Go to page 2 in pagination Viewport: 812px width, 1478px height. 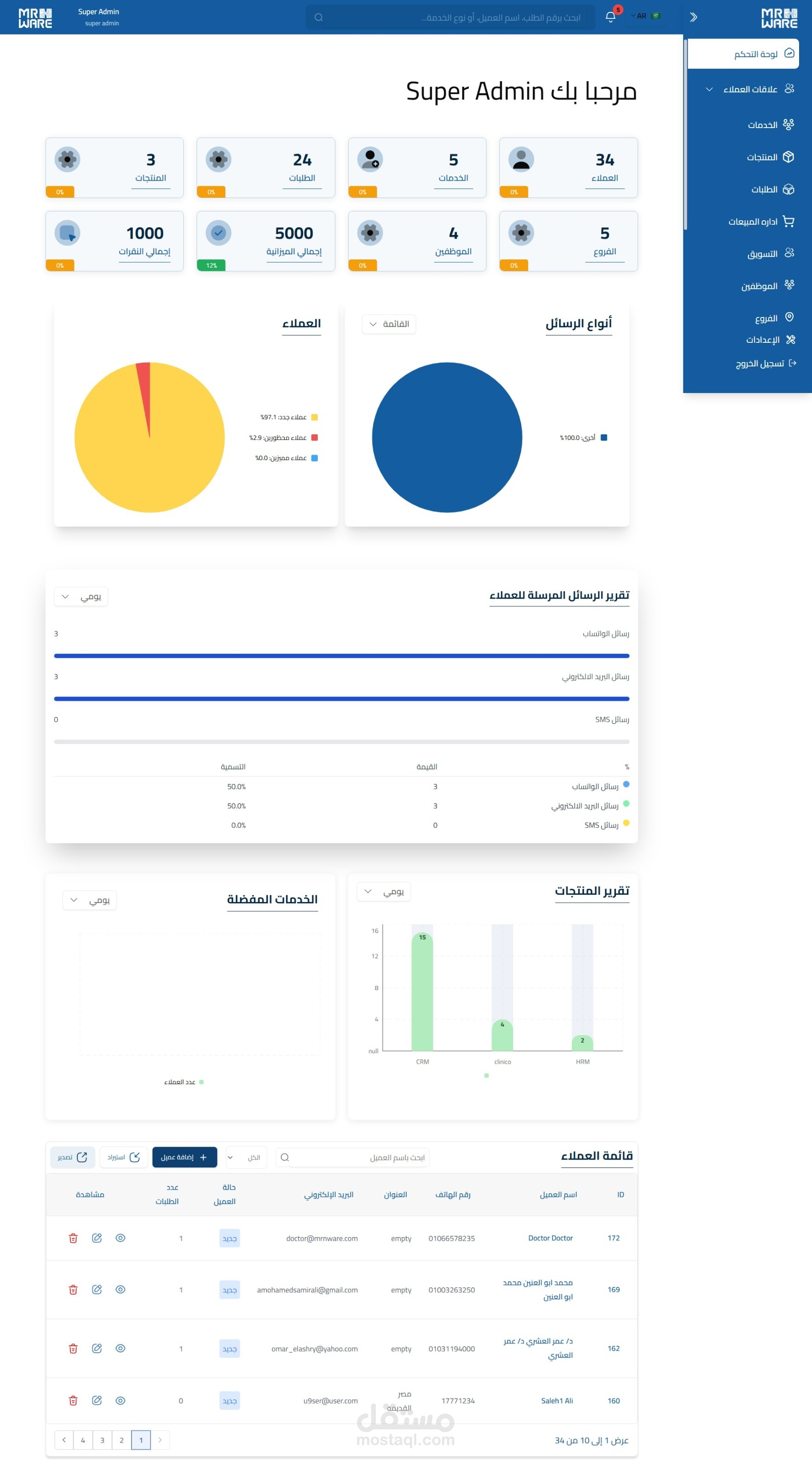click(122, 1440)
